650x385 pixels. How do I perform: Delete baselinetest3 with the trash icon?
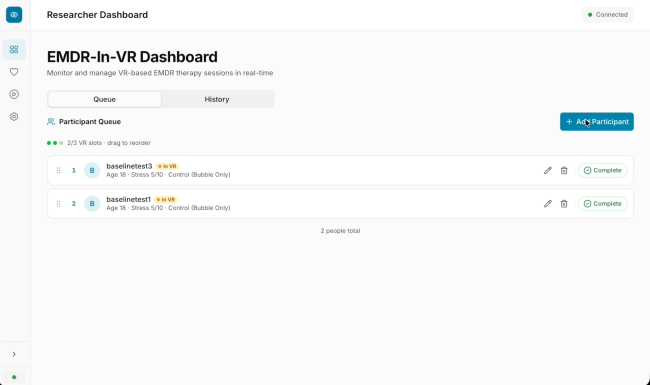pos(564,170)
